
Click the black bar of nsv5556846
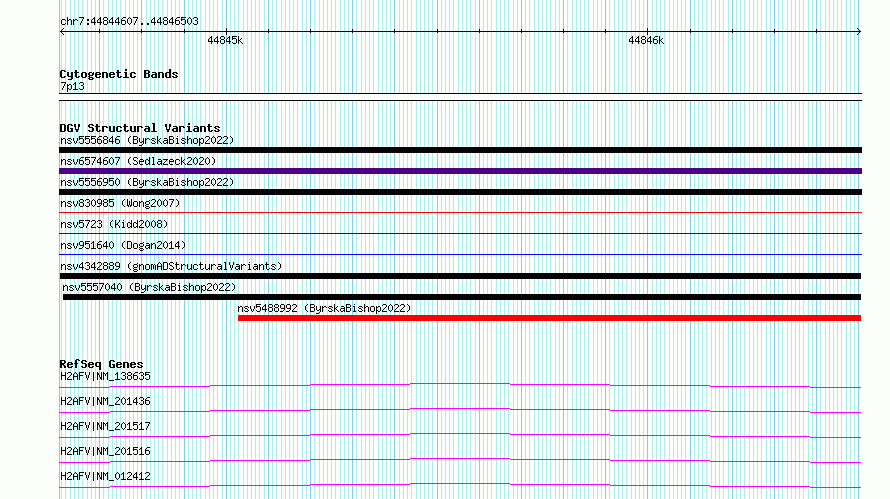pyautogui.click(x=460, y=150)
